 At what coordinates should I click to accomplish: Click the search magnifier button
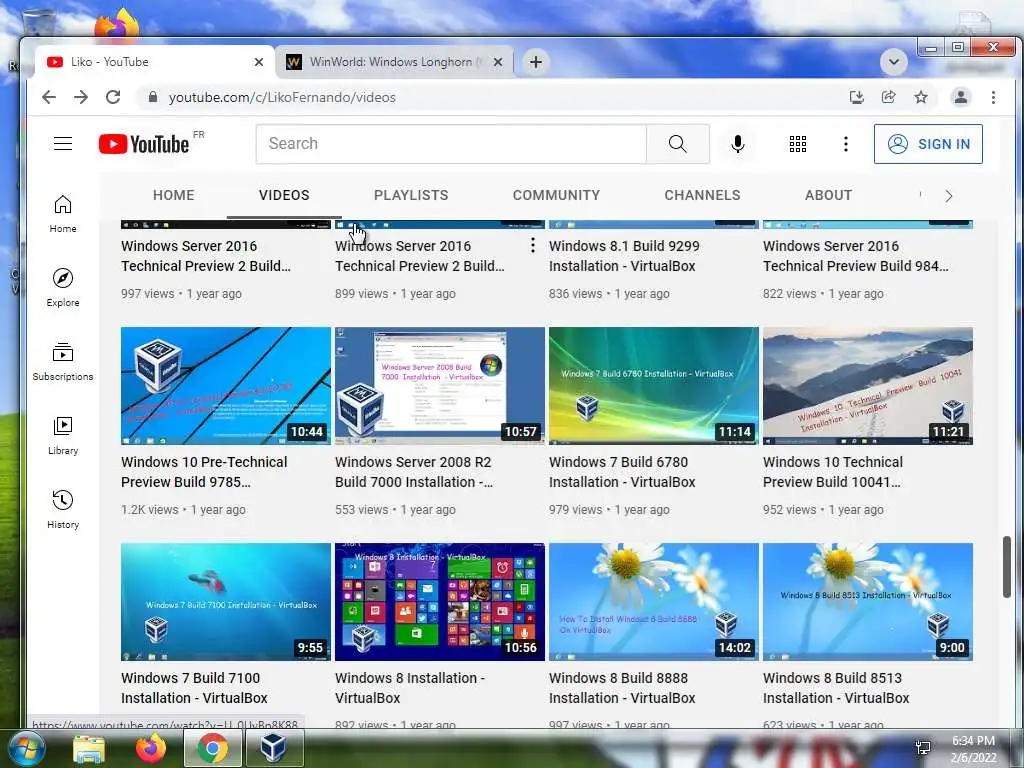677,144
